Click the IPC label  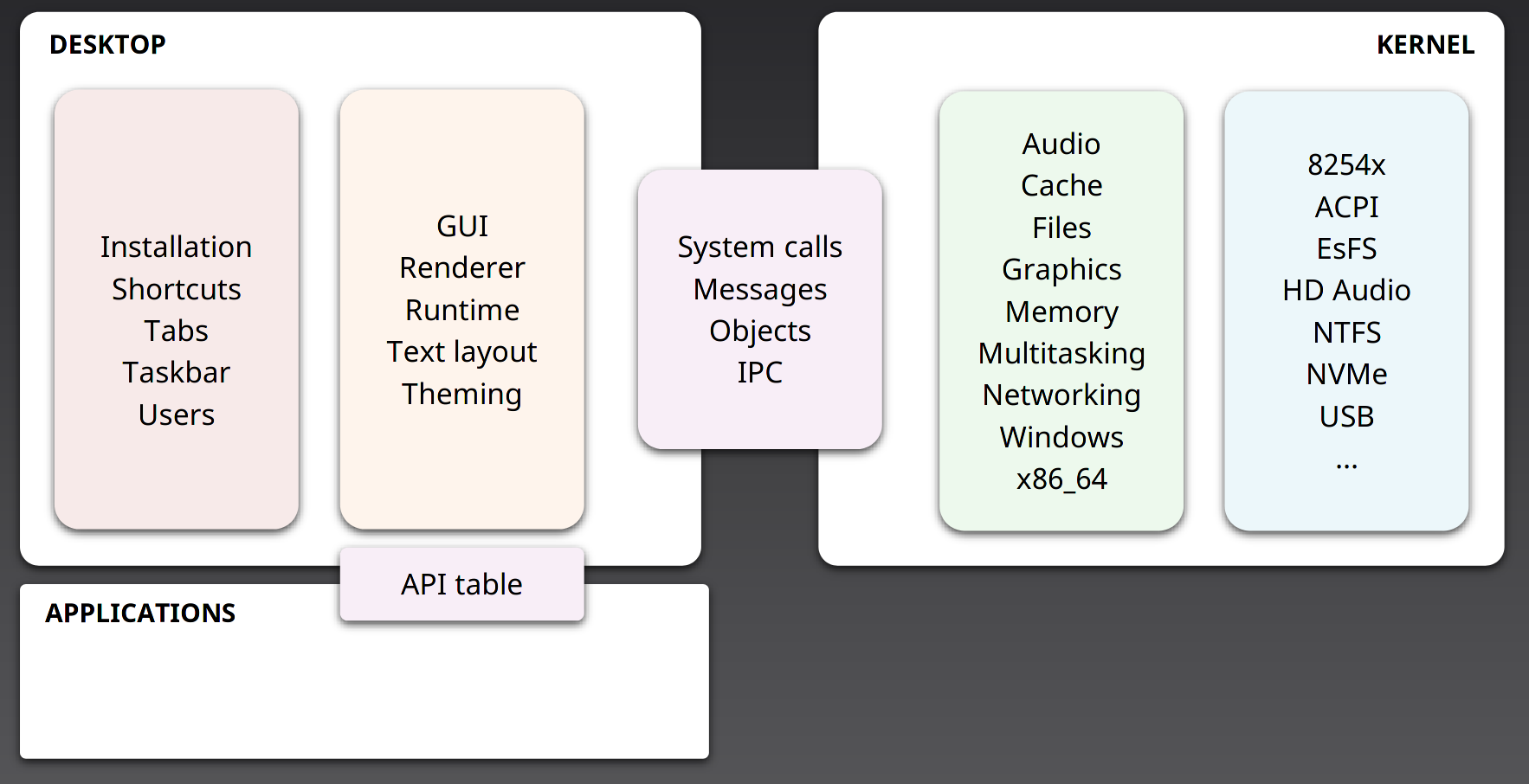(759, 373)
